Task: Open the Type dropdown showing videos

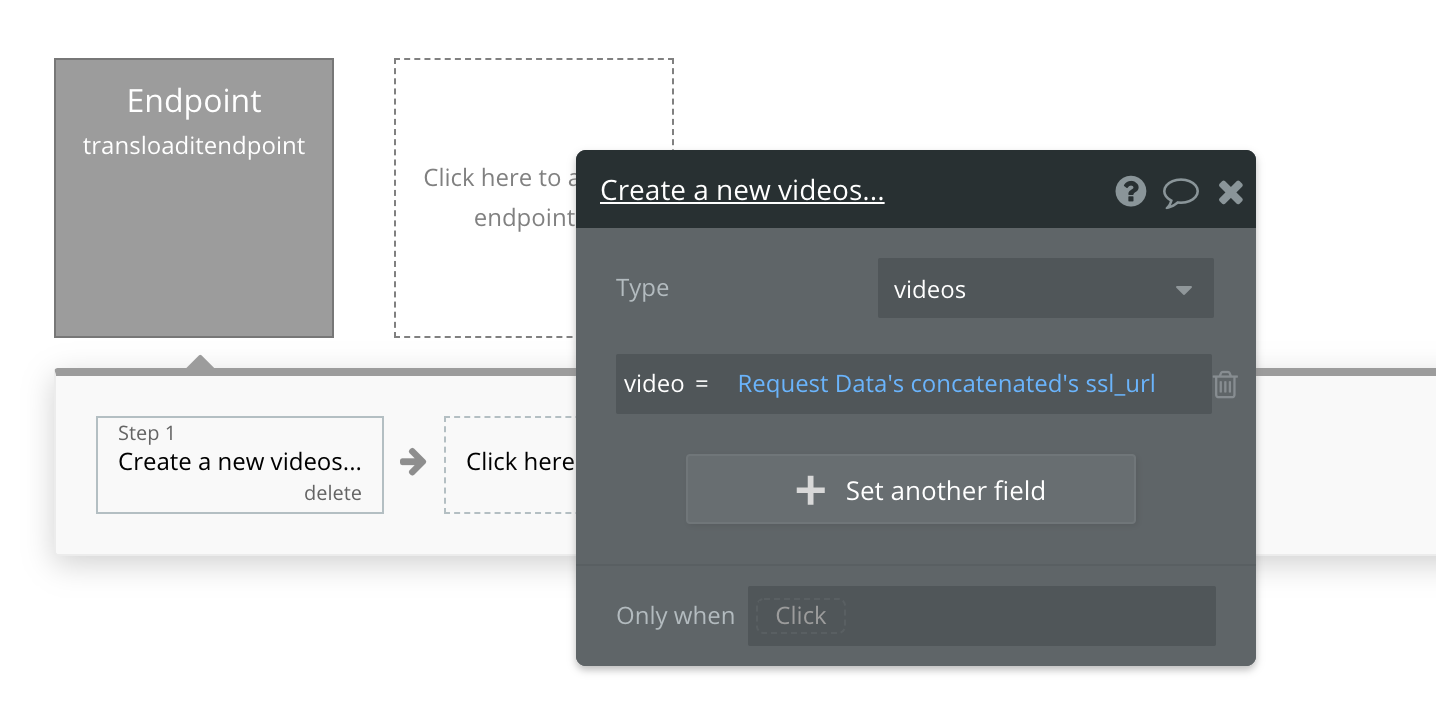Action: pyautogui.click(x=1045, y=290)
